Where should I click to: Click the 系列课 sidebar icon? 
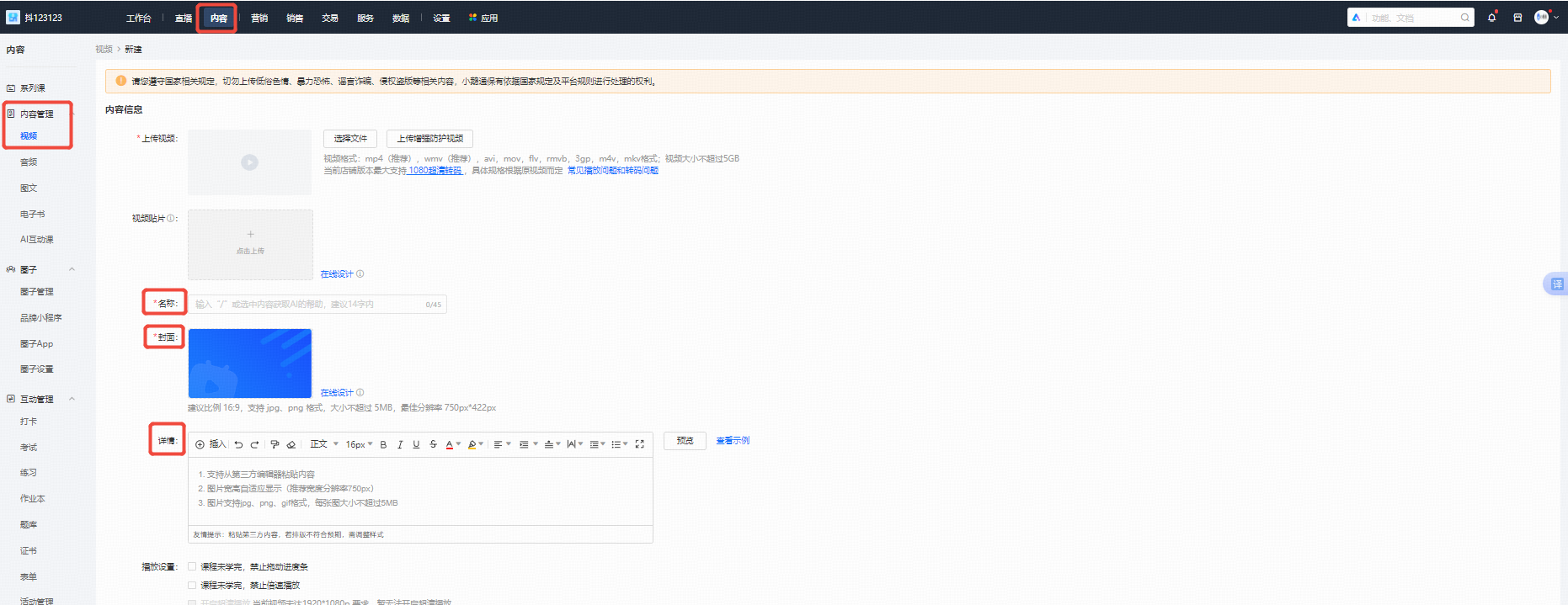11,88
